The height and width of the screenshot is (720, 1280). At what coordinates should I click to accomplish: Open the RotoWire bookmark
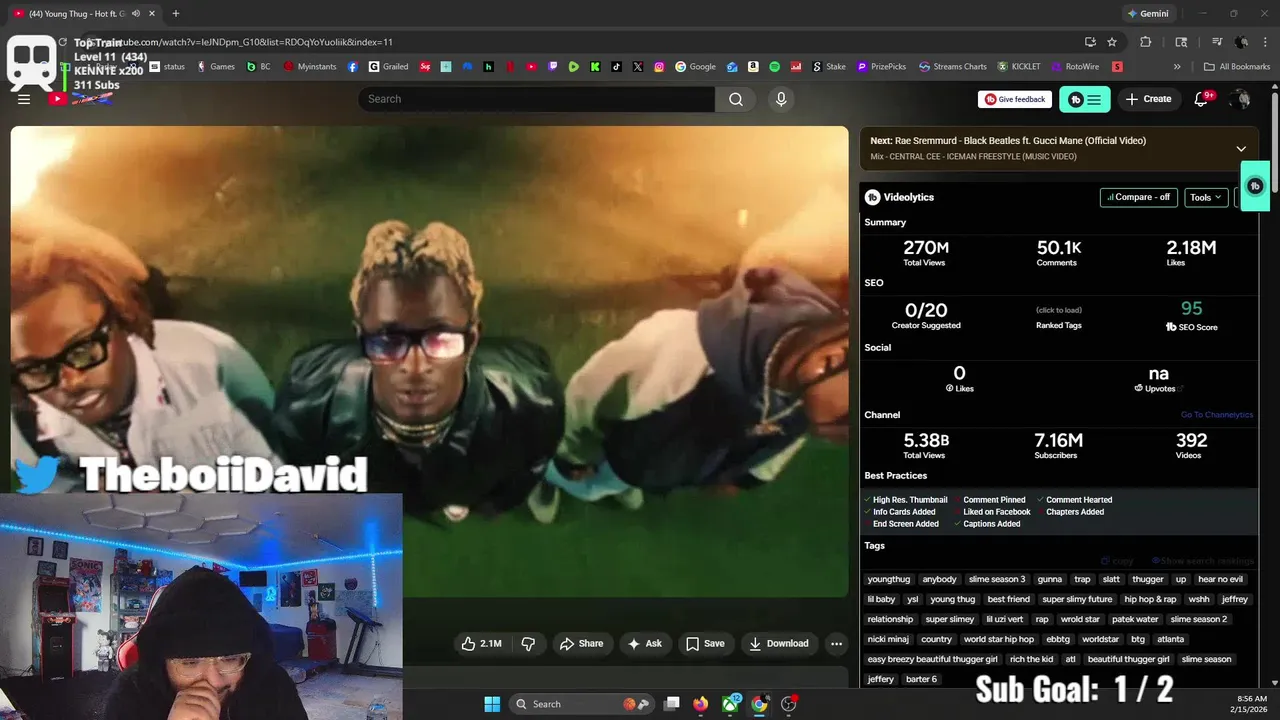(x=1073, y=67)
